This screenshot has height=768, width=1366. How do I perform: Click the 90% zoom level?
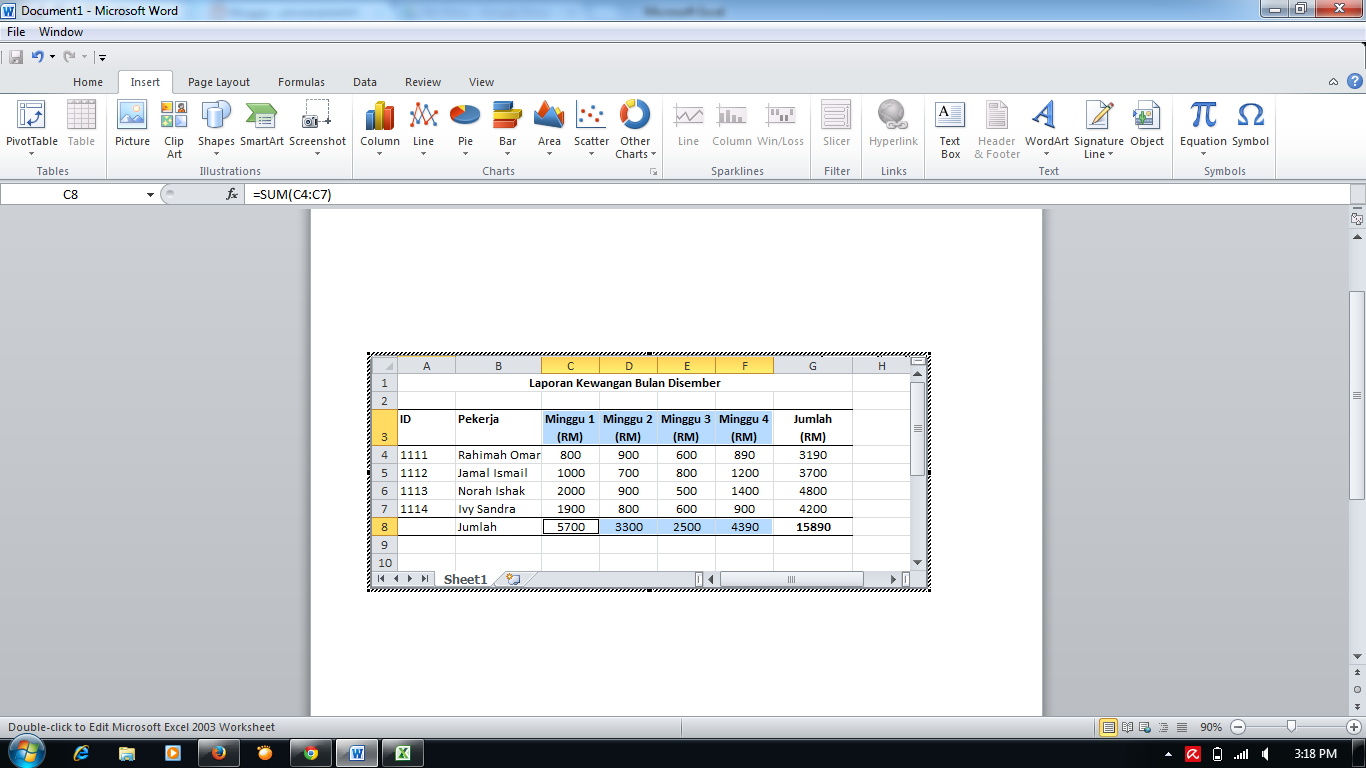[x=1211, y=727]
